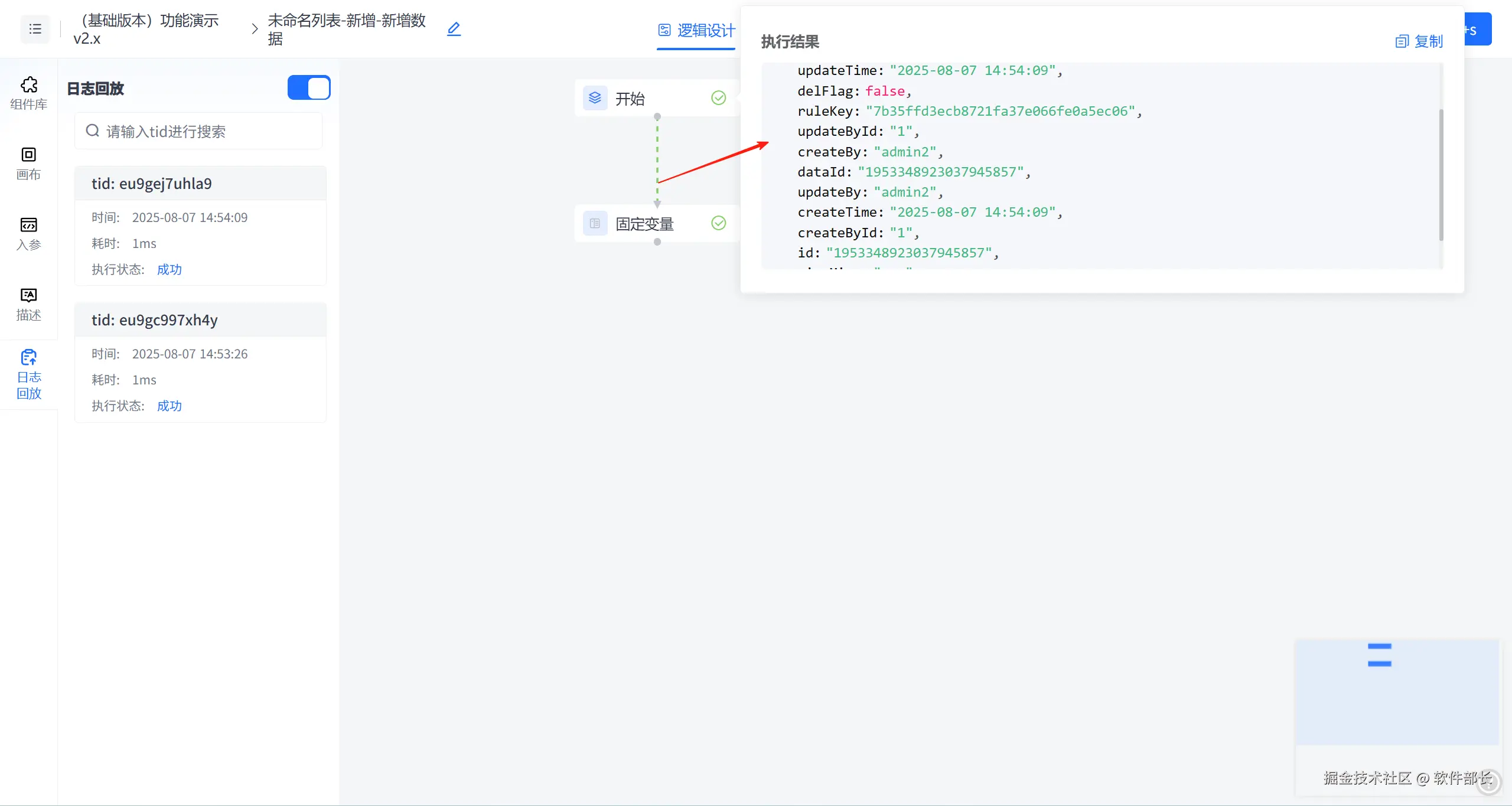Toggle the 日志回放 switch off

[308, 88]
